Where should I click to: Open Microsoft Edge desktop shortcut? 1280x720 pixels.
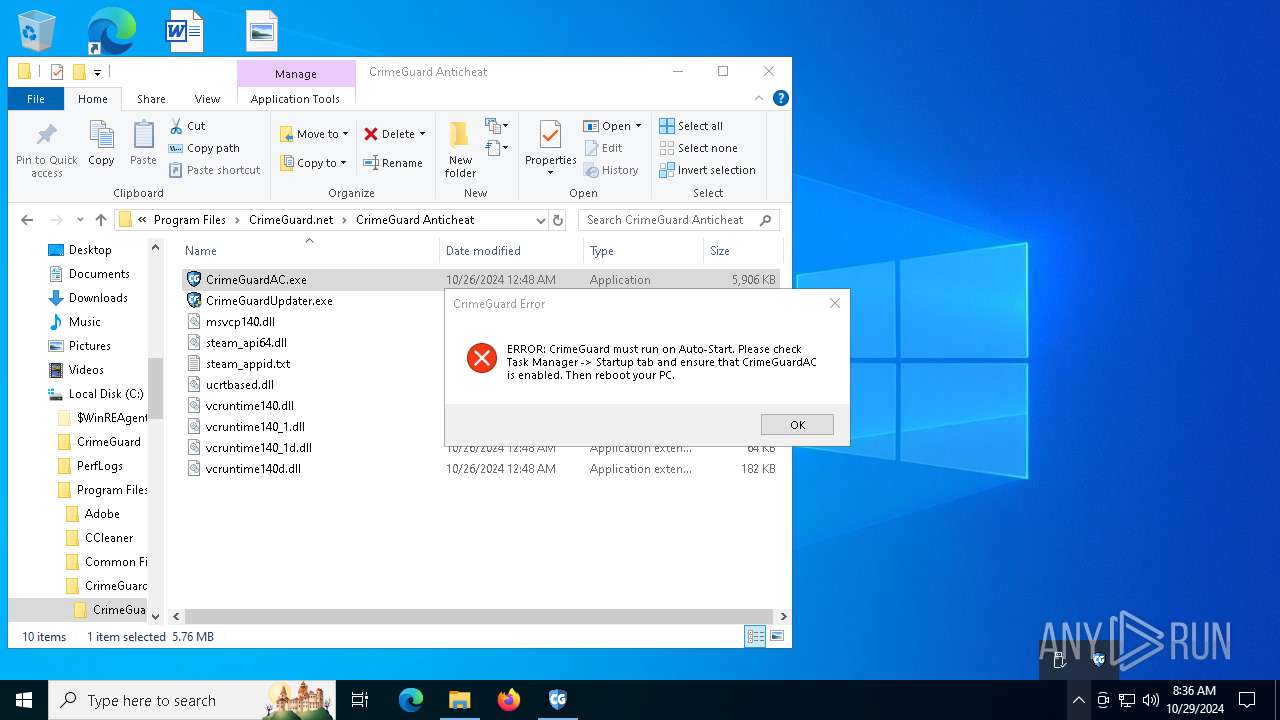point(110,30)
